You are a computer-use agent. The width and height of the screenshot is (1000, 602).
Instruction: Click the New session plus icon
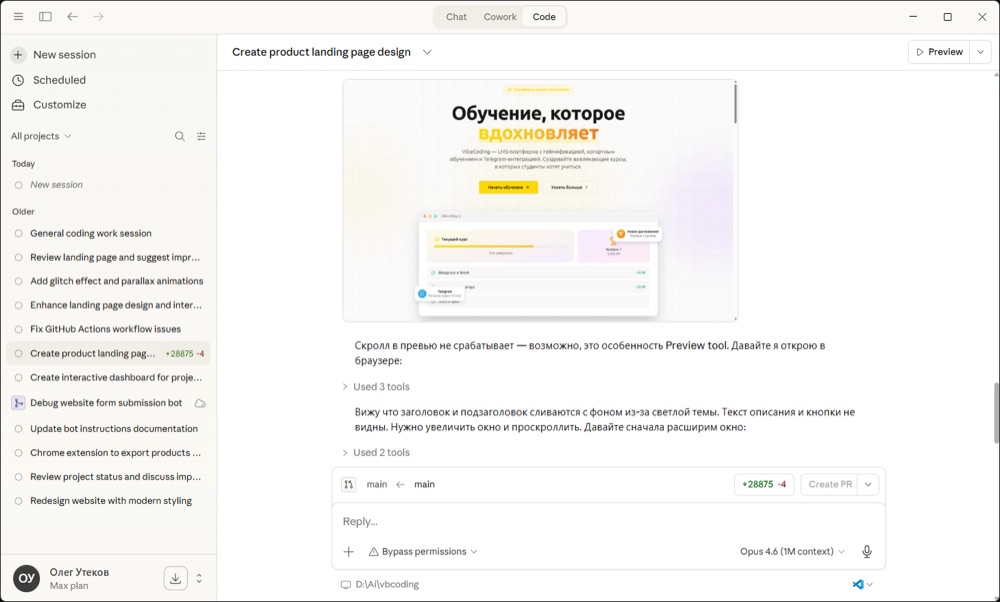(18, 55)
